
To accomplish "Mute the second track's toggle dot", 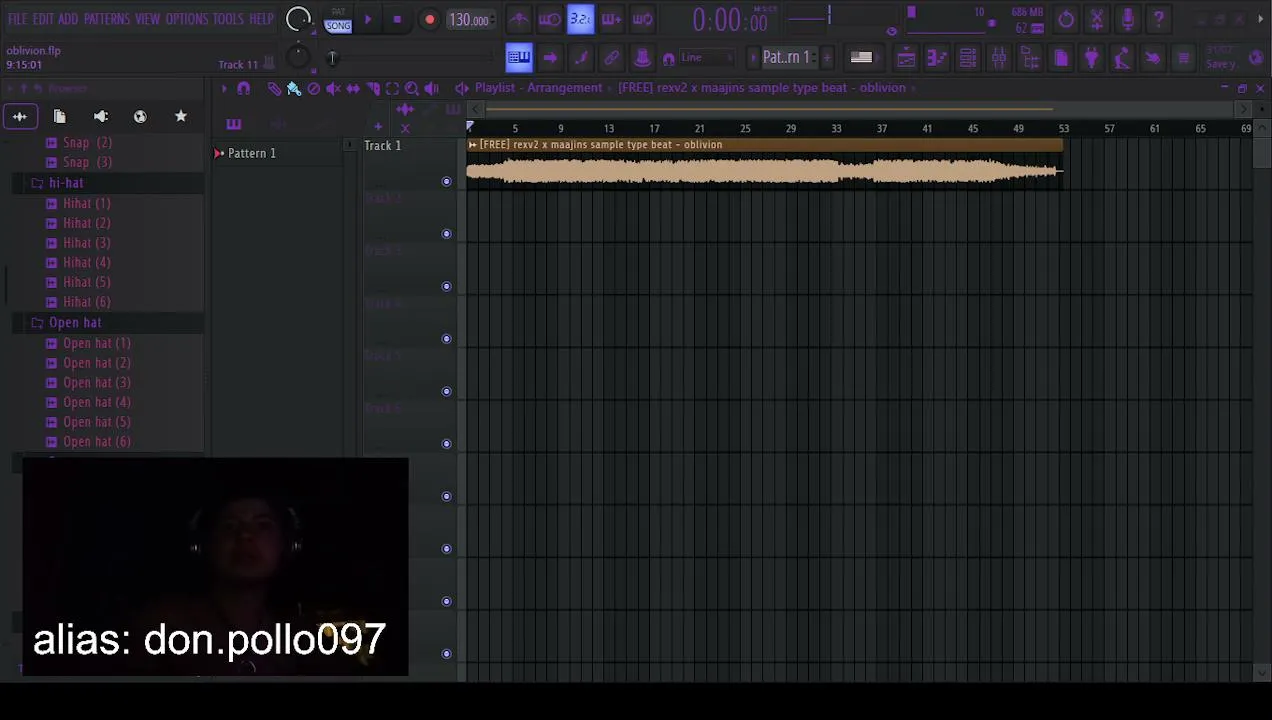I will click(x=447, y=234).
